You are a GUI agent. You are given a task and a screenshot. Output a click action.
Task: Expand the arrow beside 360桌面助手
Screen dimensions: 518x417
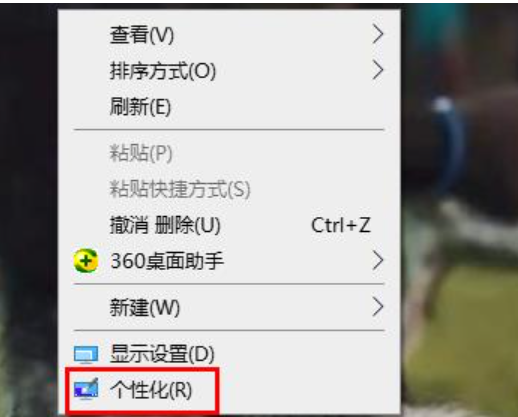378,260
